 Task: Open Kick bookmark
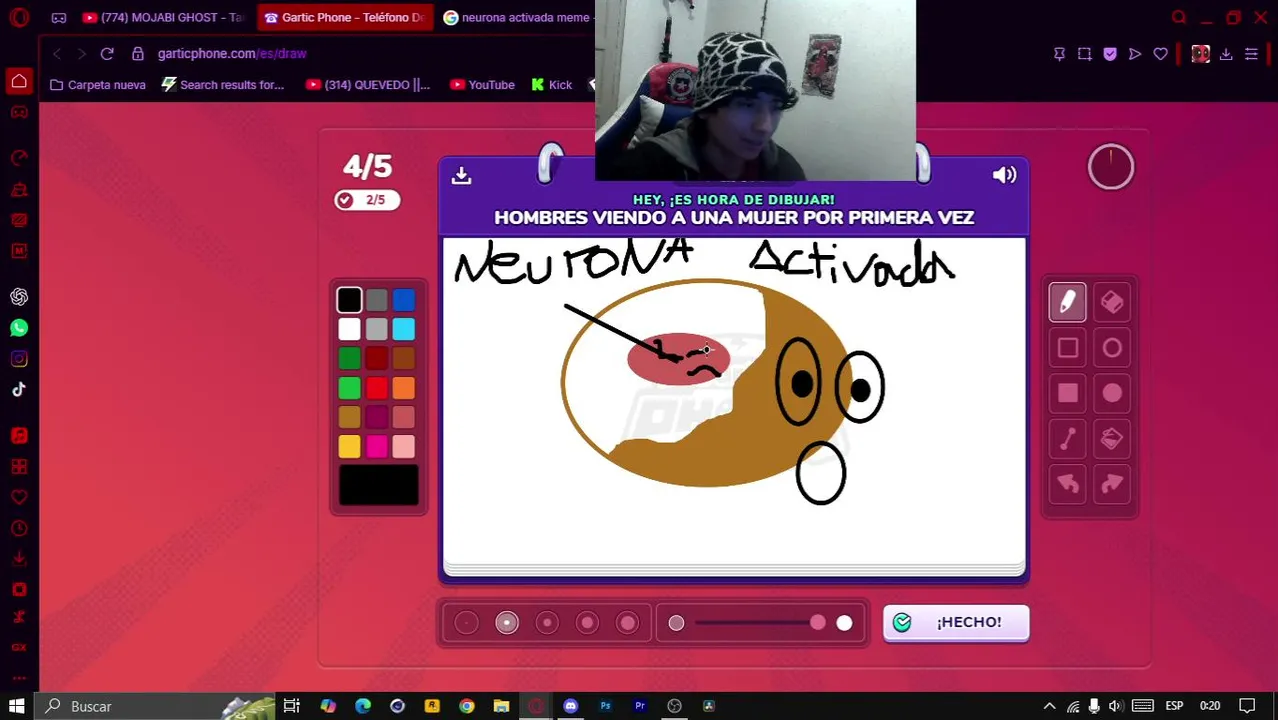coord(552,85)
